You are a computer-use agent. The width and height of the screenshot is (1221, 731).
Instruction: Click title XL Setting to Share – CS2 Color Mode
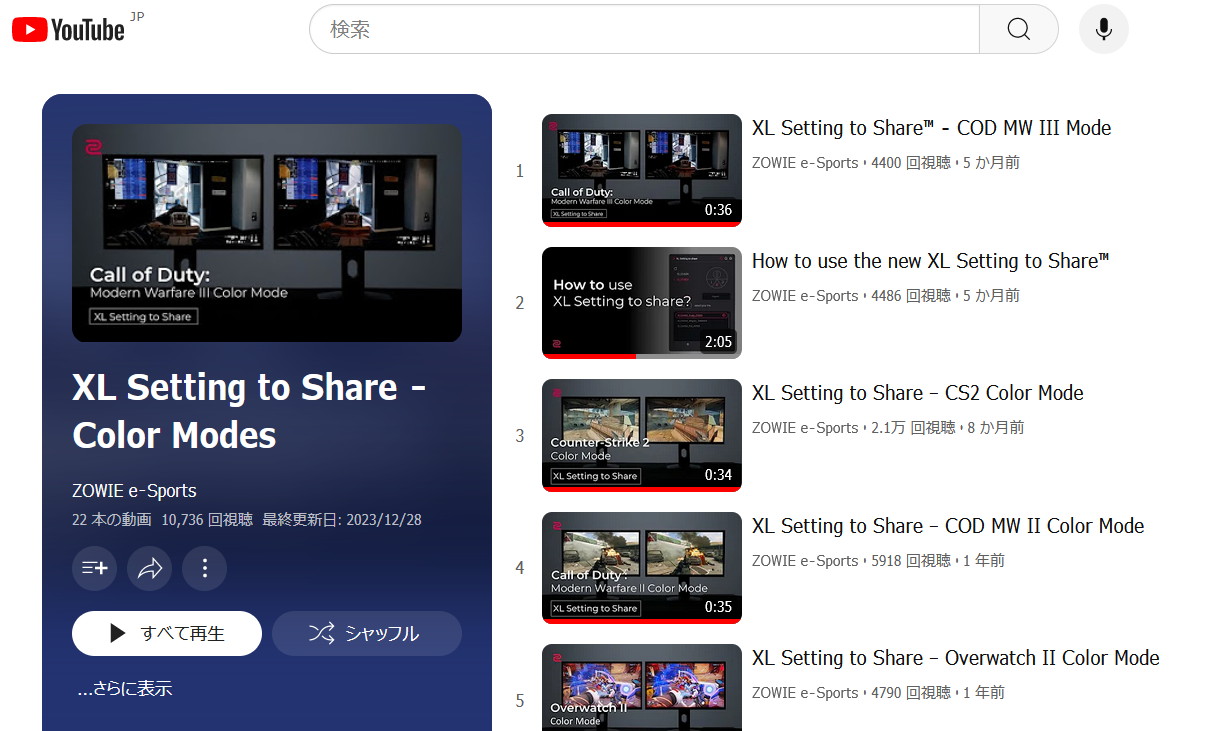tap(918, 393)
